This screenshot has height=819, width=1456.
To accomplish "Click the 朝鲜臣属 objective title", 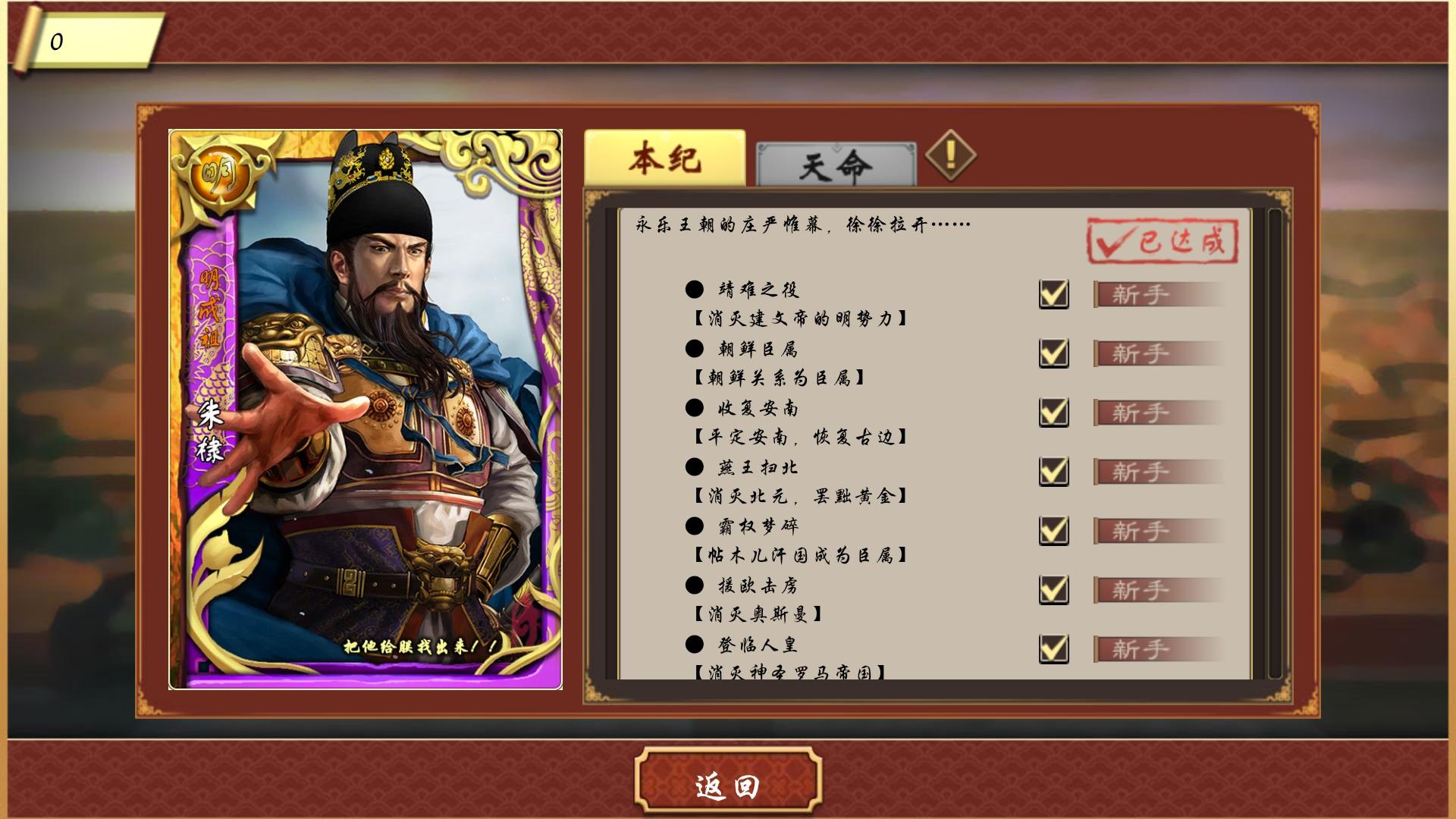I will click(x=758, y=349).
